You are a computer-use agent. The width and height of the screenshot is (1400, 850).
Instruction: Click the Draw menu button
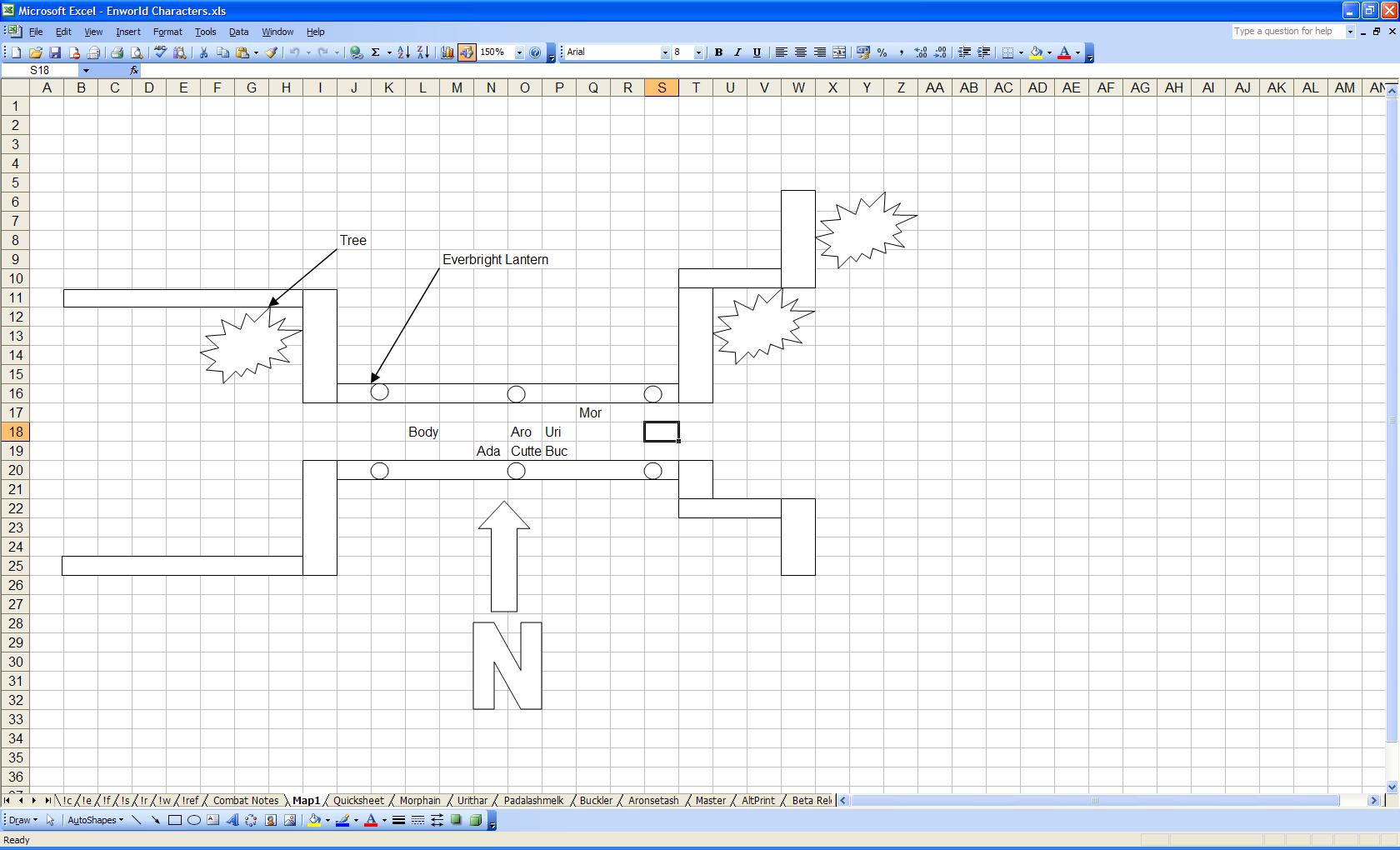22,820
